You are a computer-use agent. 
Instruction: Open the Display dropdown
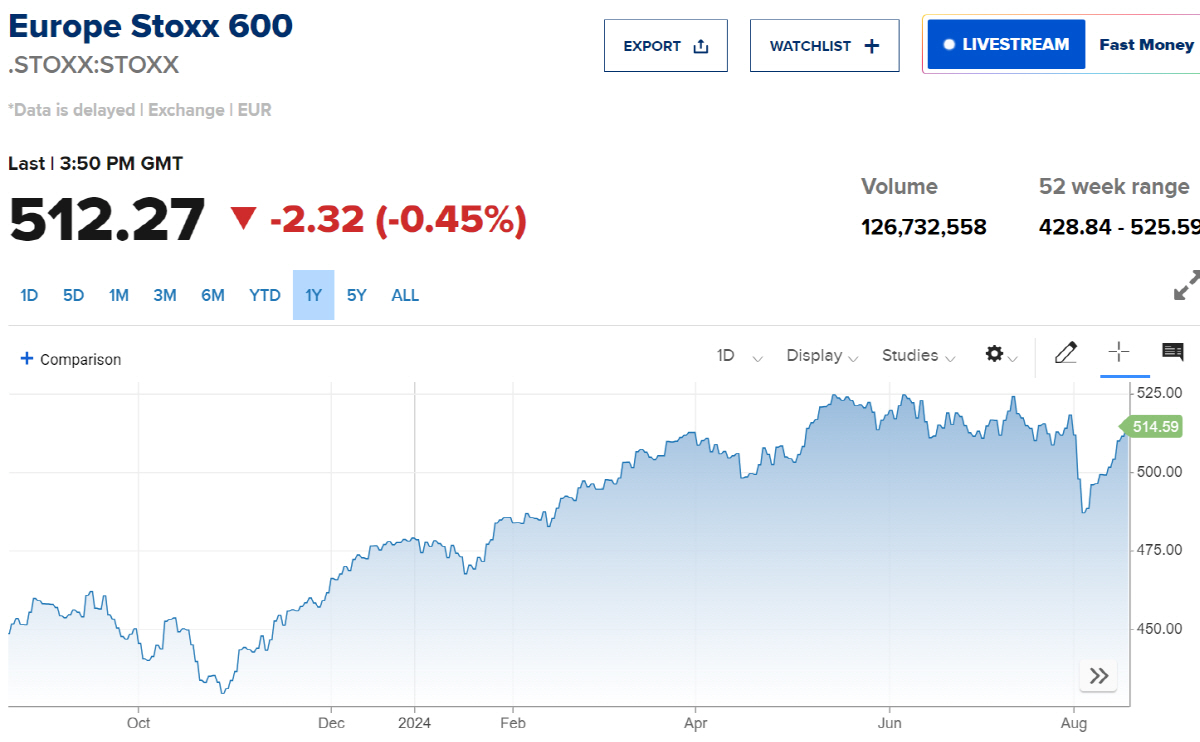[822, 356]
